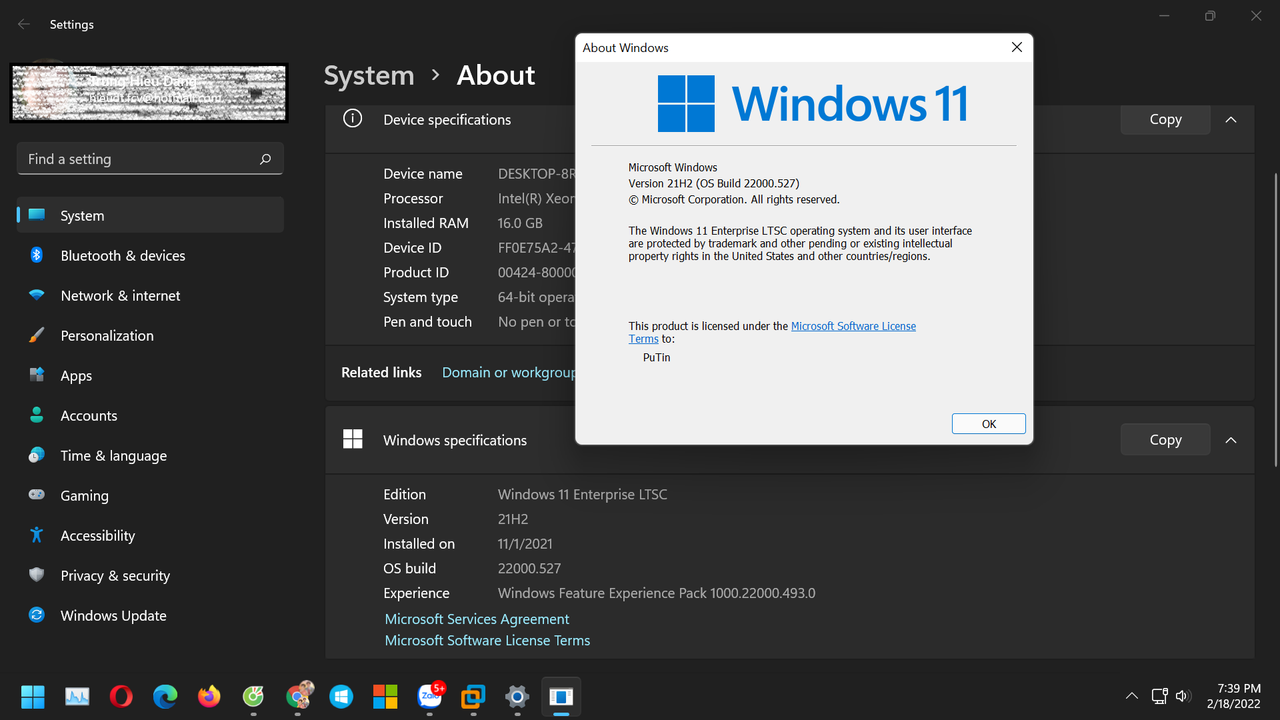Click the About Windows taskbar icon
This screenshot has height=720, width=1280.
pyautogui.click(x=561, y=696)
